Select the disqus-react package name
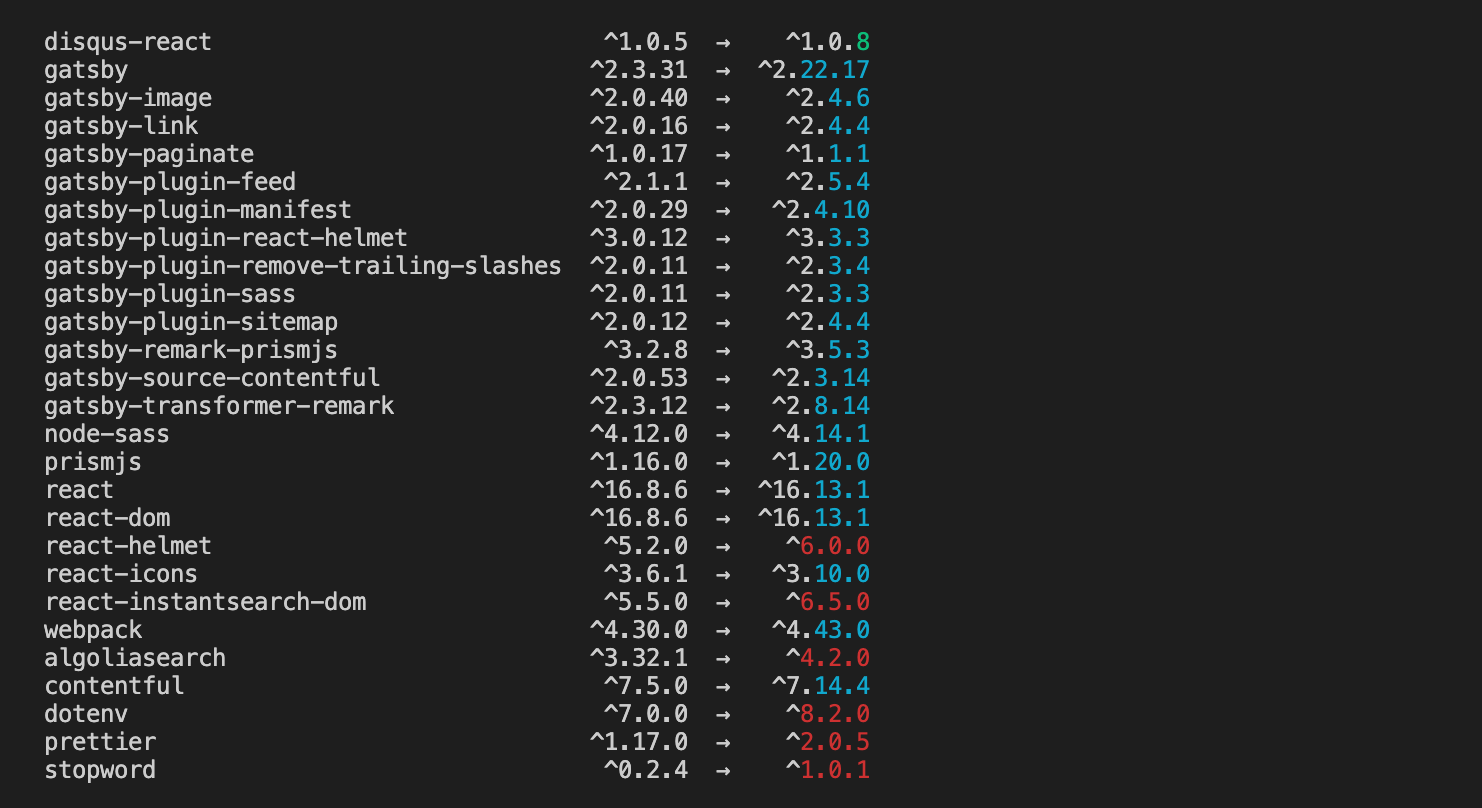1482x808 pixels. click(128, 42)
